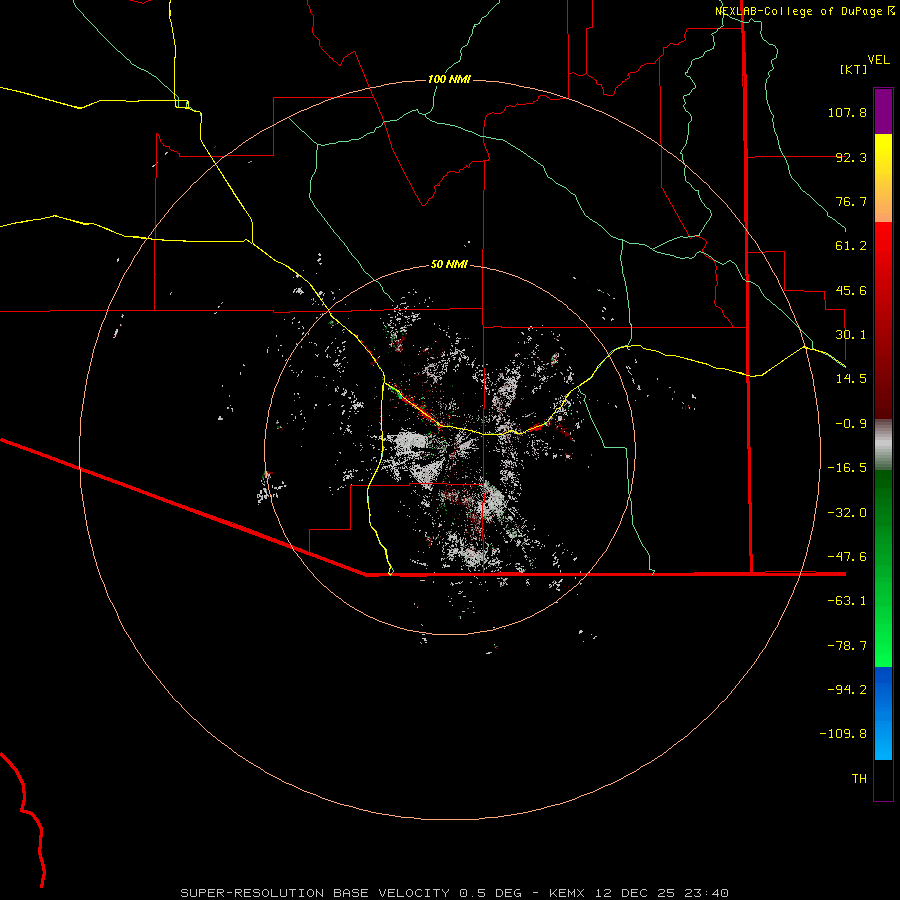Pick the gray near-zero segment of the scale
The height and width of the screenshot is (900, 900).
tap(883, 445)
